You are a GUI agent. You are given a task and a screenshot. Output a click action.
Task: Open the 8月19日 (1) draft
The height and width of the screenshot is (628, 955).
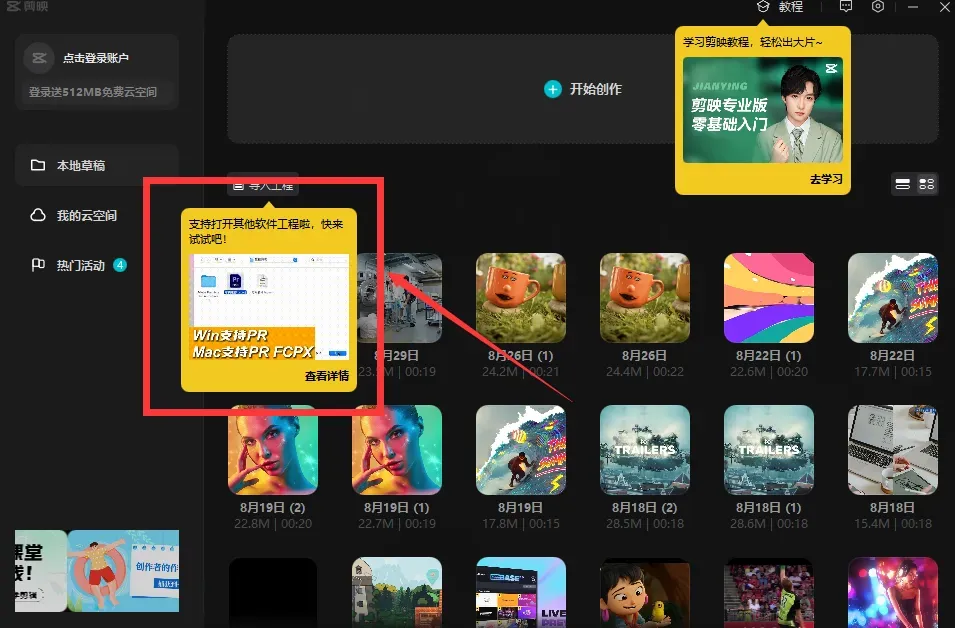tap(397, 450)
